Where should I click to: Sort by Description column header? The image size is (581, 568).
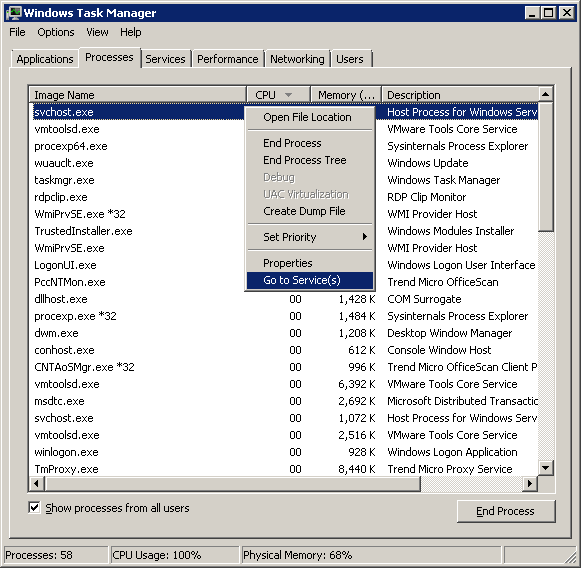[460, 95]
